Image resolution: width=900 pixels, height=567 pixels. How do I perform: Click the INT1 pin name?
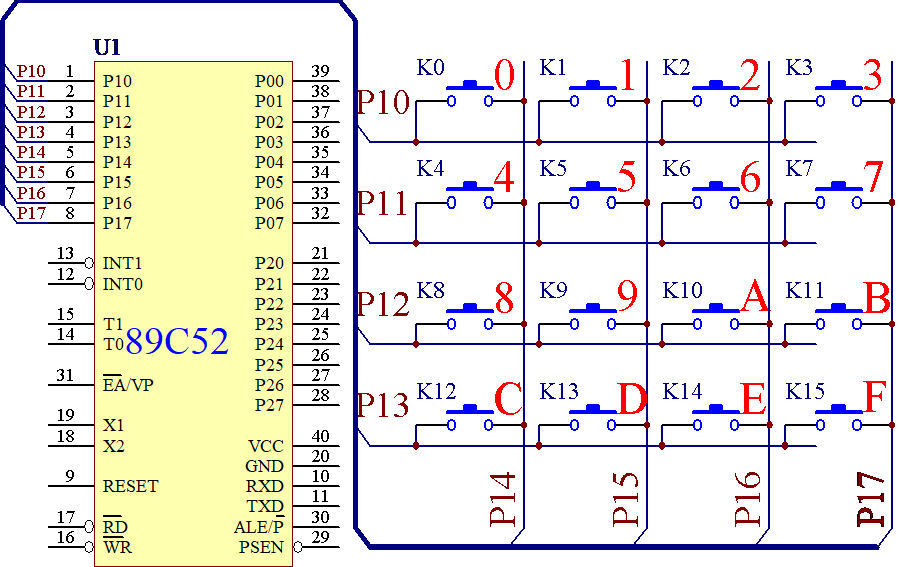(122, 263)
